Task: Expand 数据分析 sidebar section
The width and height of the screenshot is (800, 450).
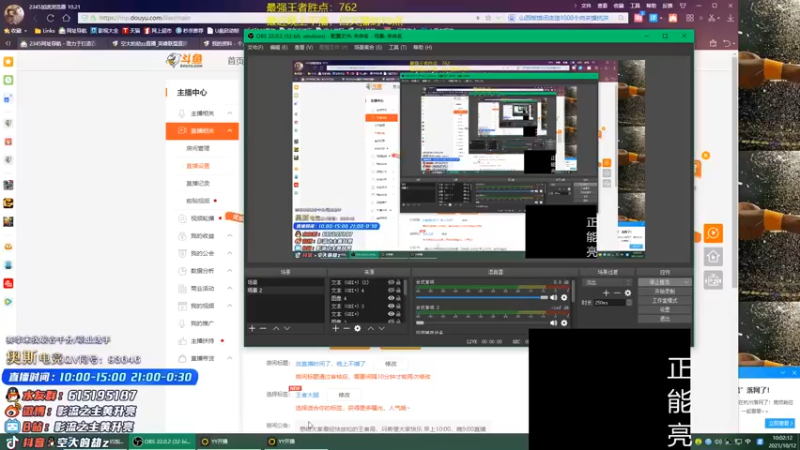Action: (x=203, y=271)
